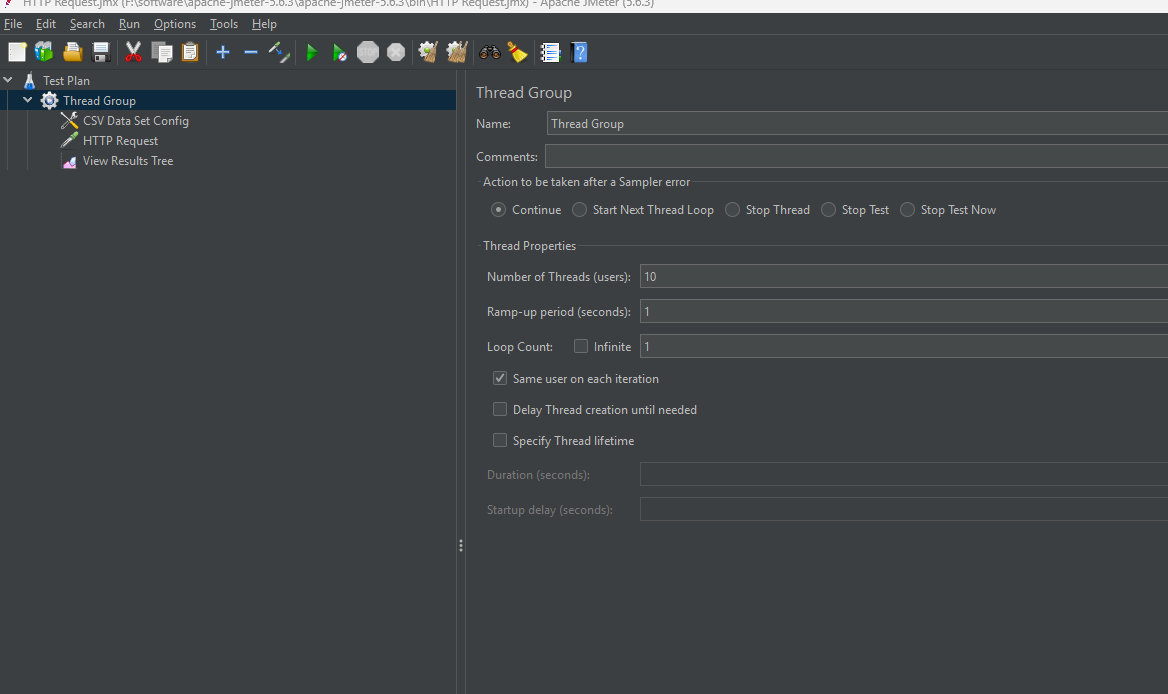Enable the Infinite loop checkbox
Screen dimensions: 1168x694
(581, 346)
